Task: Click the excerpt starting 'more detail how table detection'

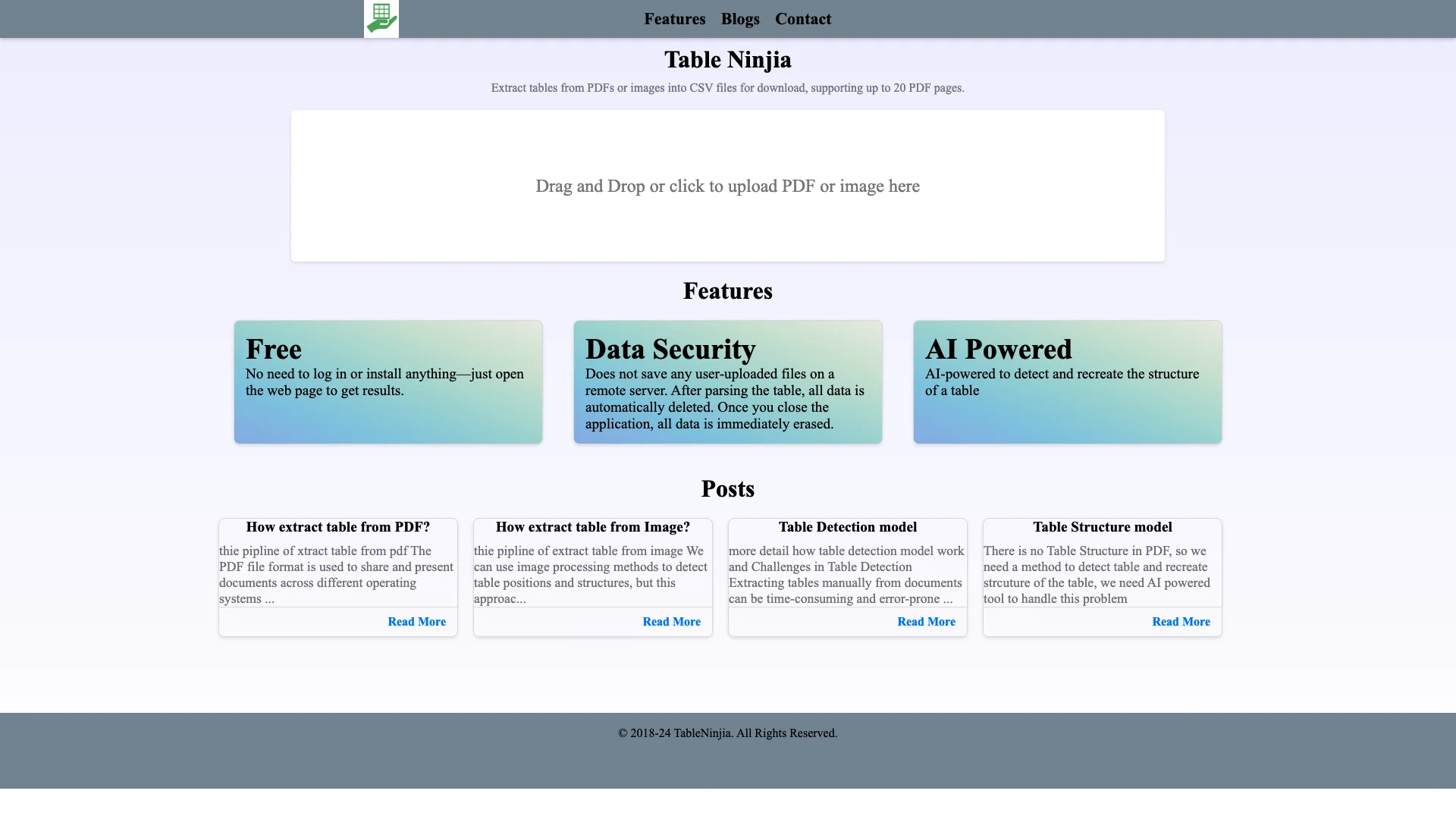Action: tap(847, 575)
